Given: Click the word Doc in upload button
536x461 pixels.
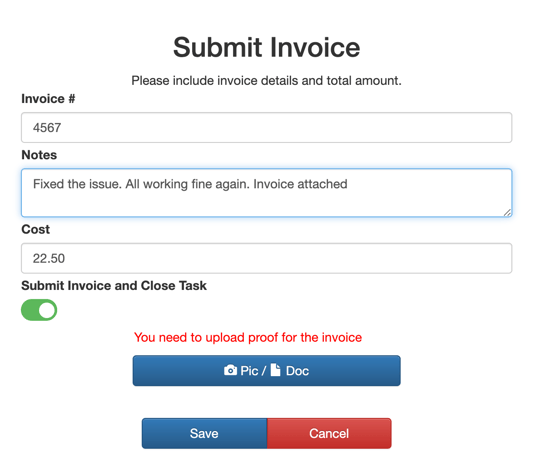Looking at the screenshot, I should coord(297,371).
